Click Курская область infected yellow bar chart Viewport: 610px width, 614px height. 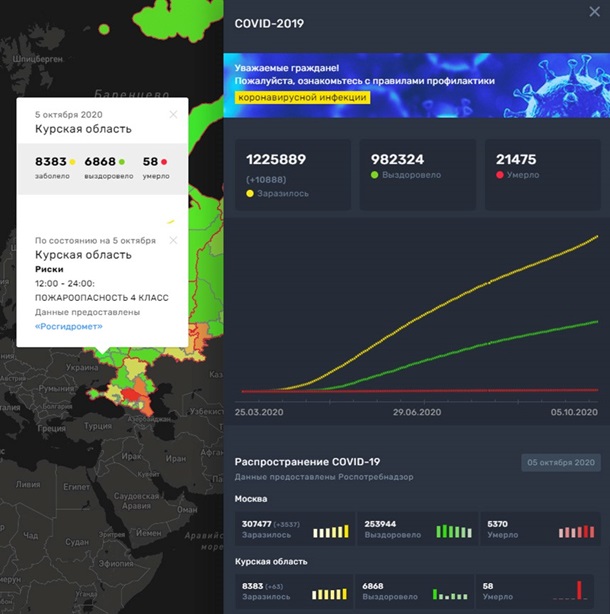coord(330,593)
